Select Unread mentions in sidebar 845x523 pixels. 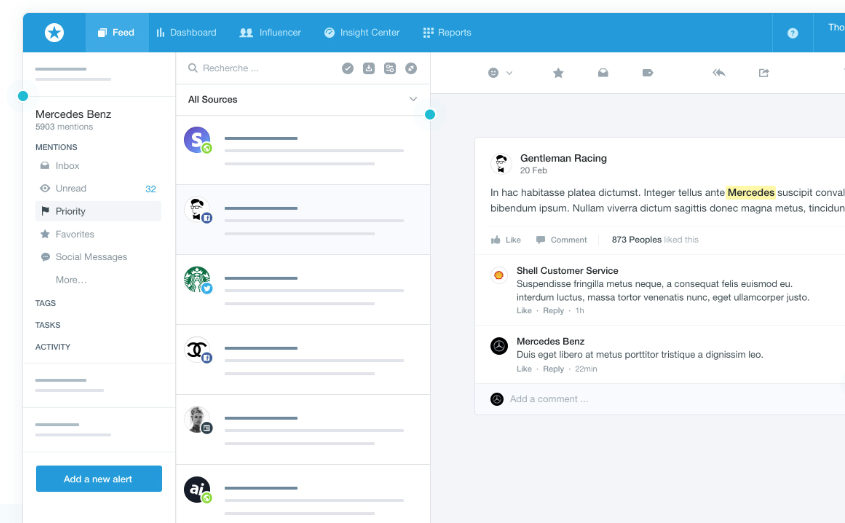tap(98, 188)
